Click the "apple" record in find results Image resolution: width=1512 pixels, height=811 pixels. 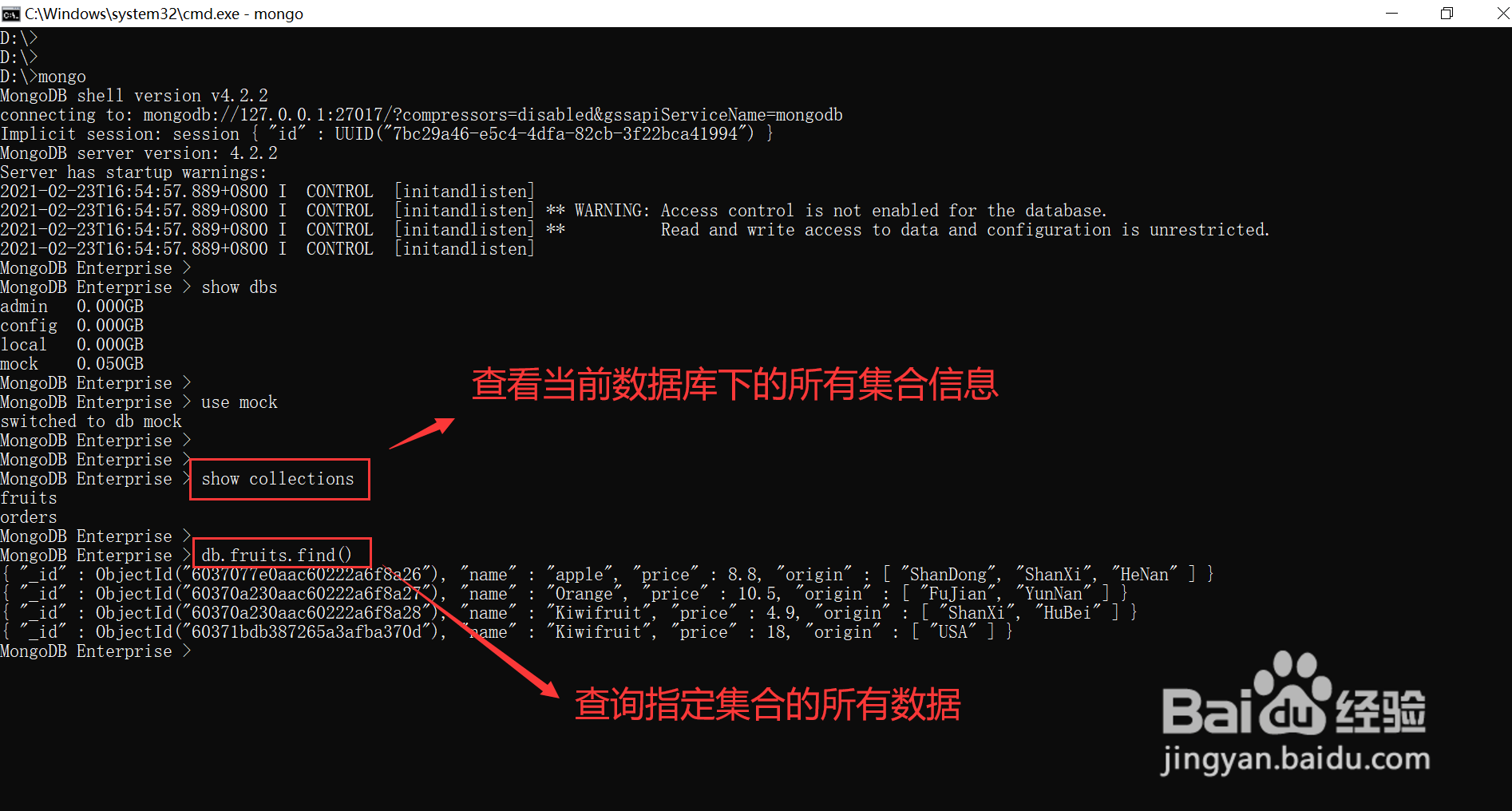pos(607,575)
